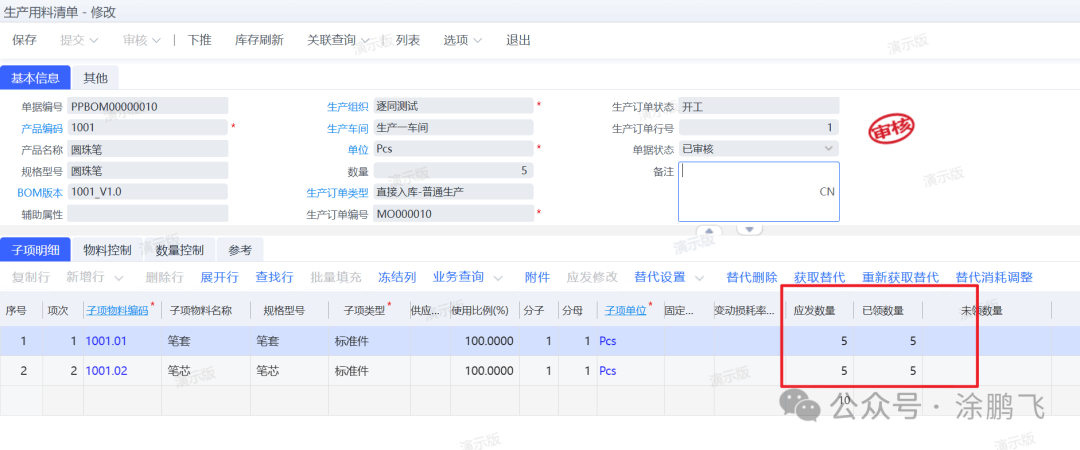The height and width of the screenshot is (450, 1080).
Task: Expand the 关联查询 dropdown
Action: (x=338, y=40)
